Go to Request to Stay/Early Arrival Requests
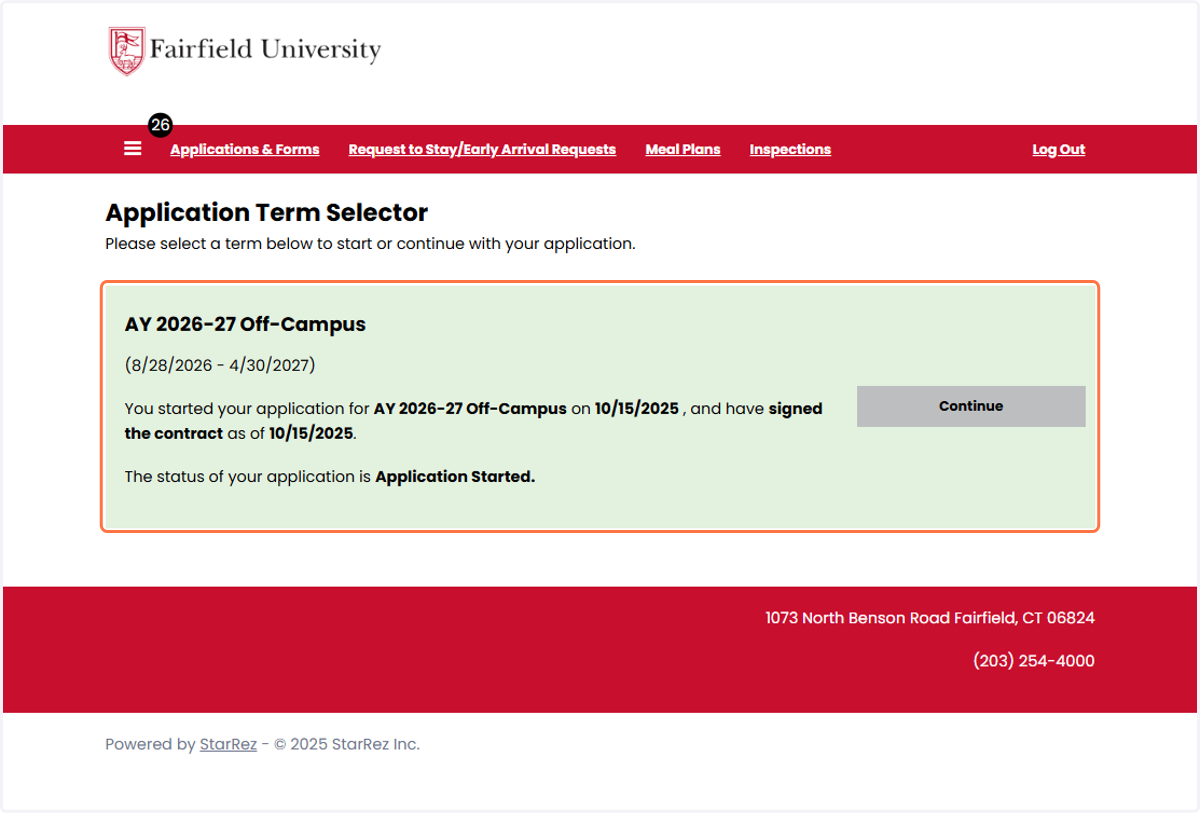 [482, 149]
